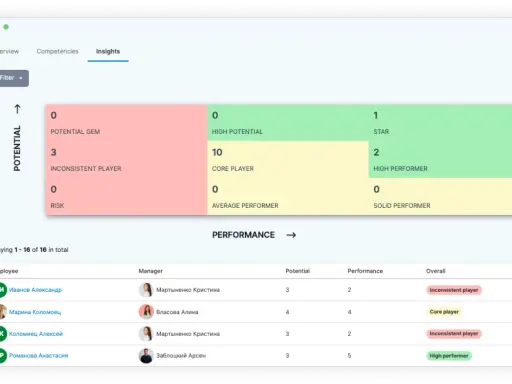Open the Filter dropdown
This screenshot has height=384, width=512.
pos(14,78)
